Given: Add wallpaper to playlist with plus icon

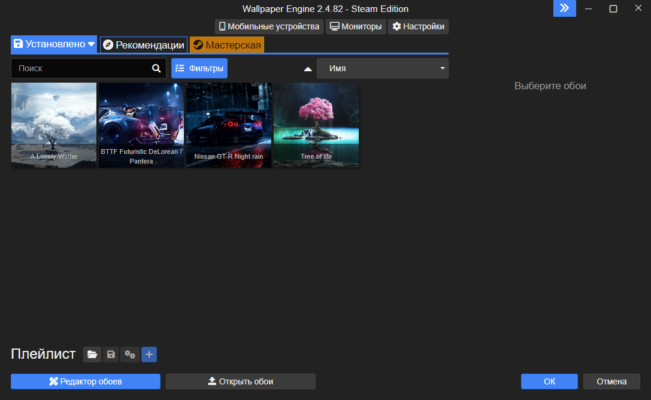Looking at the screenshot, I should click(149, 354).
